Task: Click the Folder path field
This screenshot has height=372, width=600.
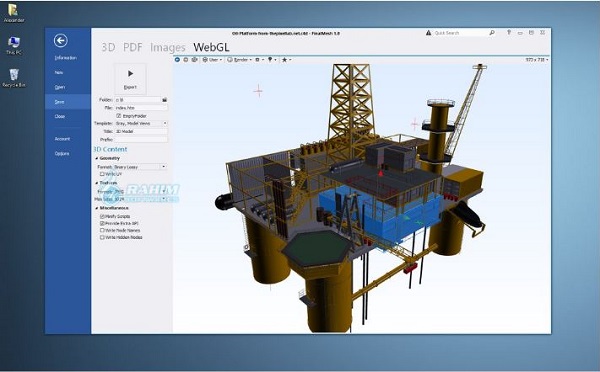Action: tap(138, 100)
